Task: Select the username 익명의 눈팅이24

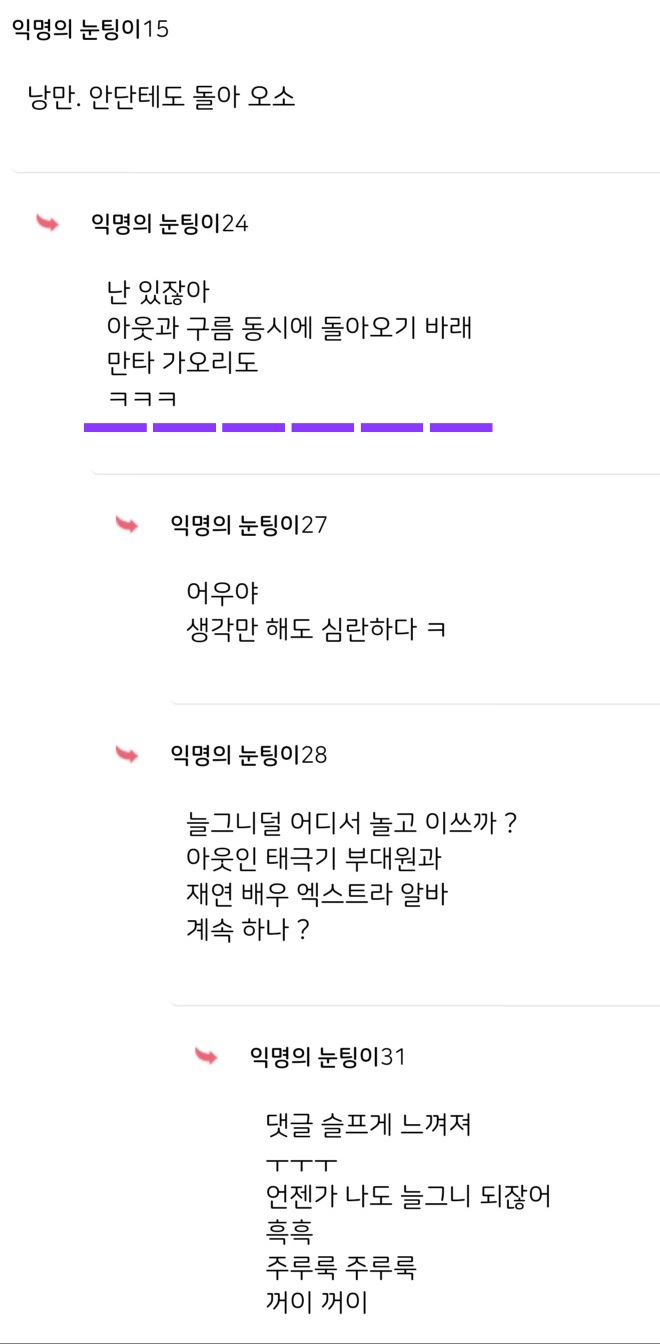Action: [x=170, y=223]
